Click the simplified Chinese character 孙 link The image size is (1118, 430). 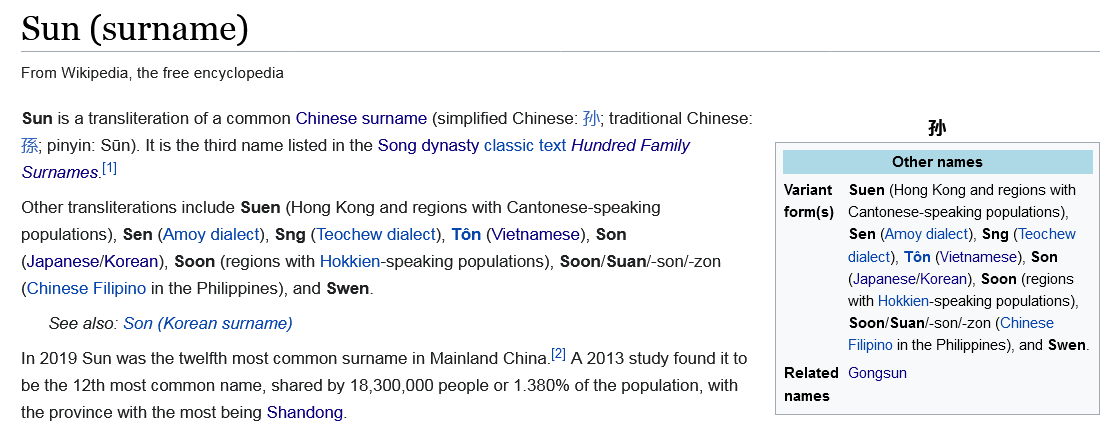[x=591, y=118]
